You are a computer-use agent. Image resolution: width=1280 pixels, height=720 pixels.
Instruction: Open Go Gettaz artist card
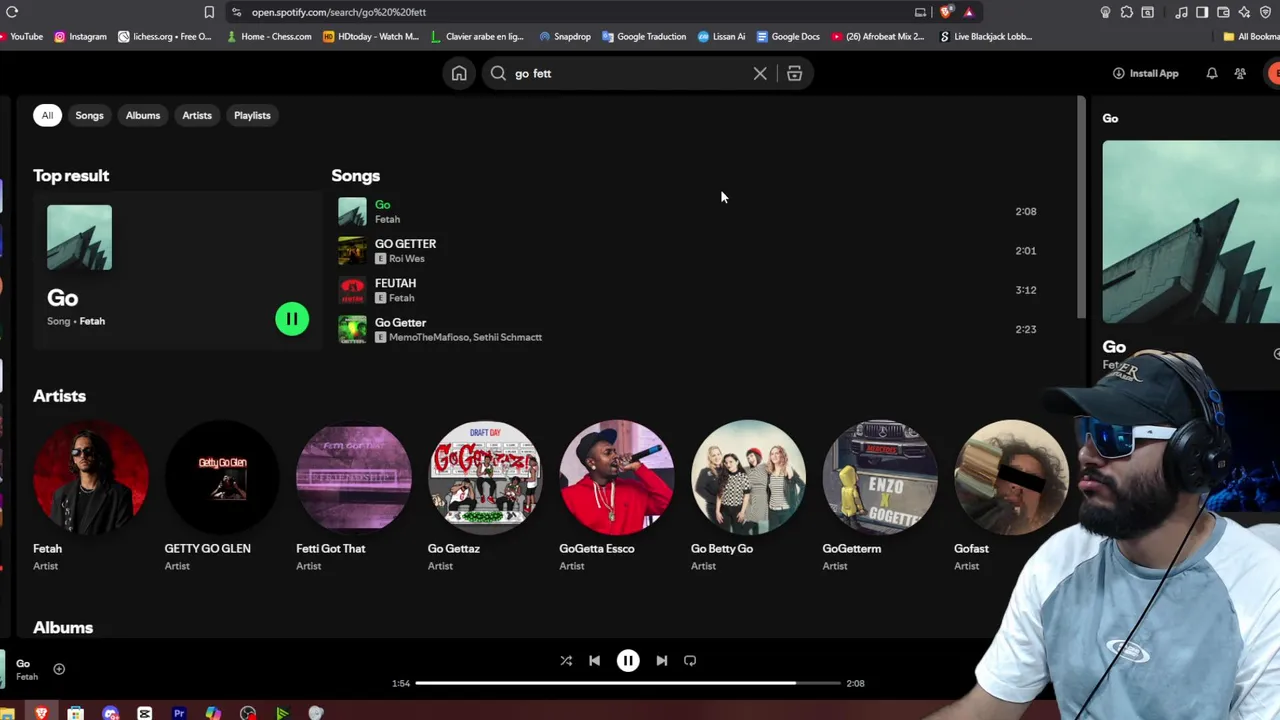(485, 496)
